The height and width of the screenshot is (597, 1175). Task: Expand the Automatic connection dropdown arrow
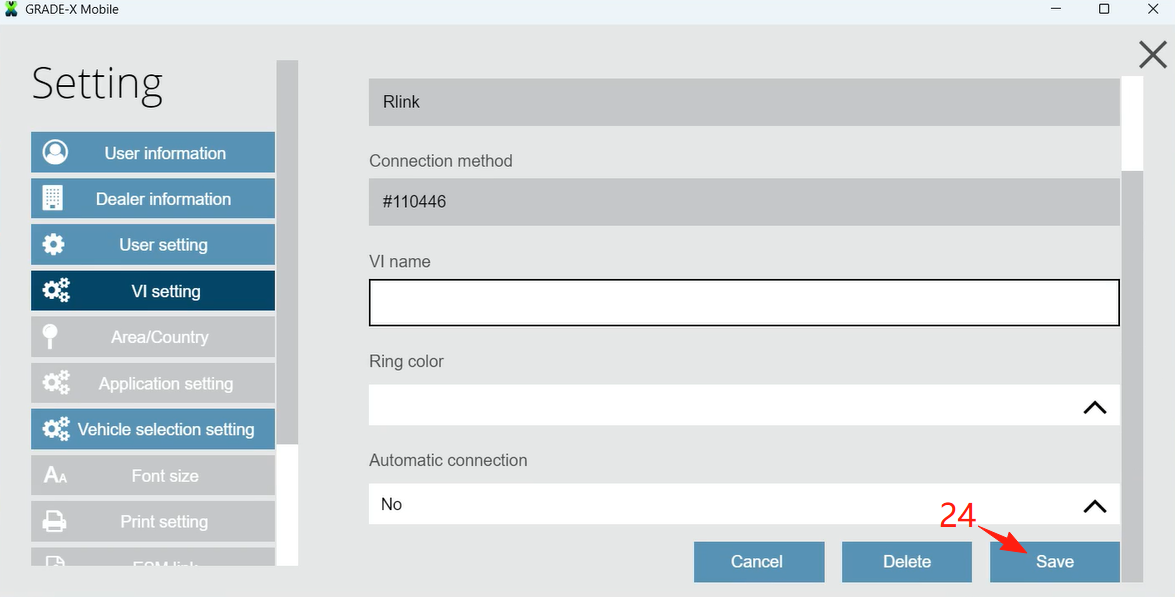click(x=1094, y=505)
